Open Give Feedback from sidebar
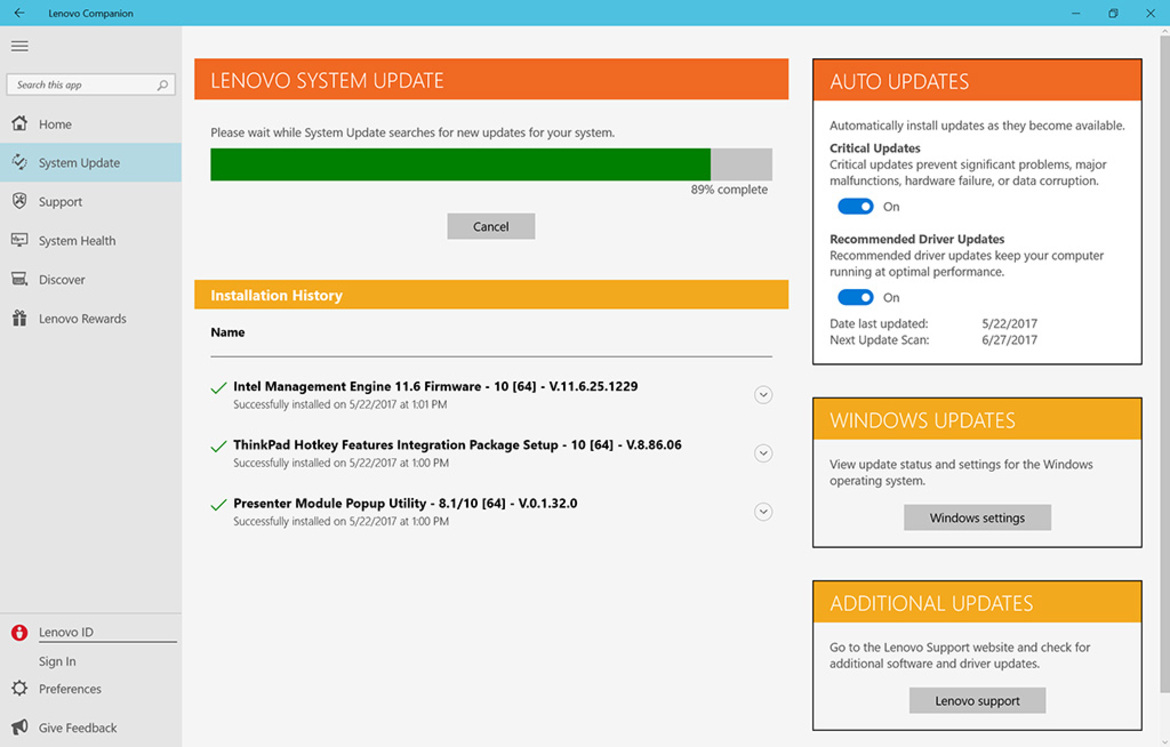 coord(90,728)
